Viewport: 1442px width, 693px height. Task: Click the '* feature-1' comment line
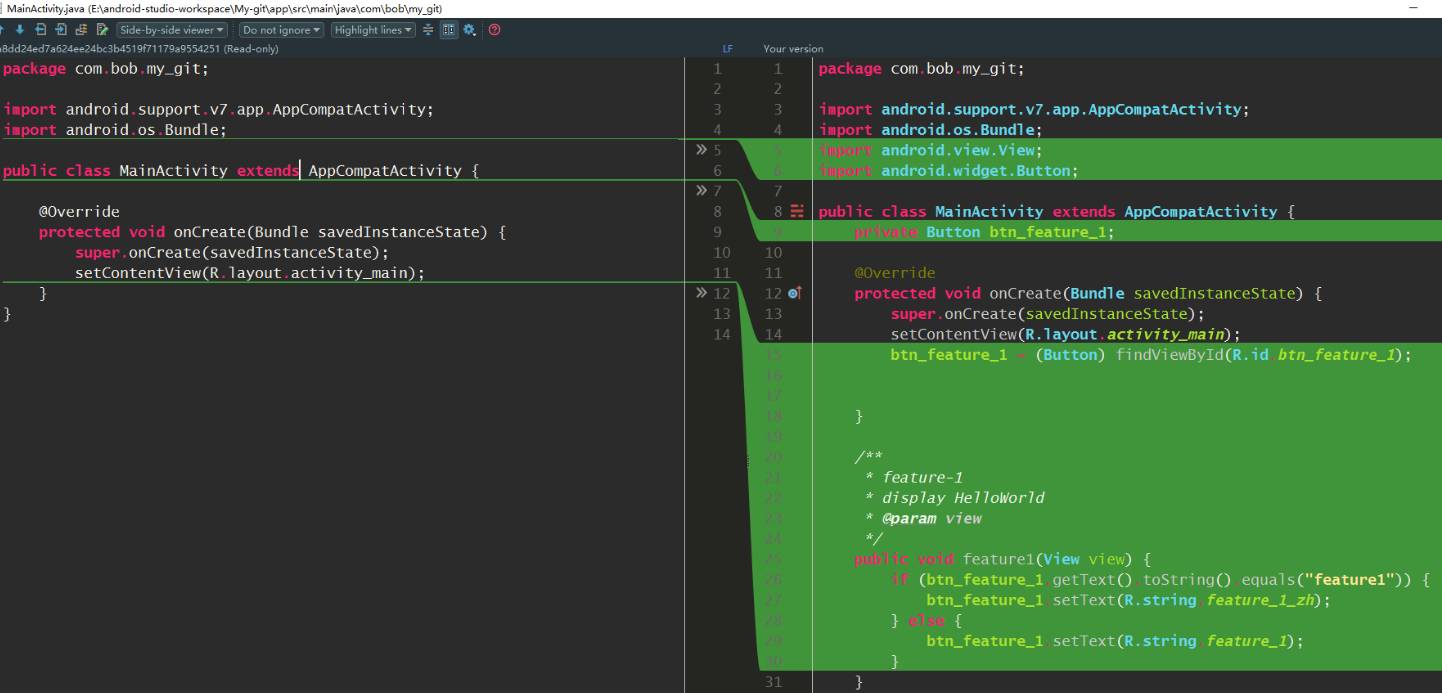pyautogui.click(x=913, y=477)
